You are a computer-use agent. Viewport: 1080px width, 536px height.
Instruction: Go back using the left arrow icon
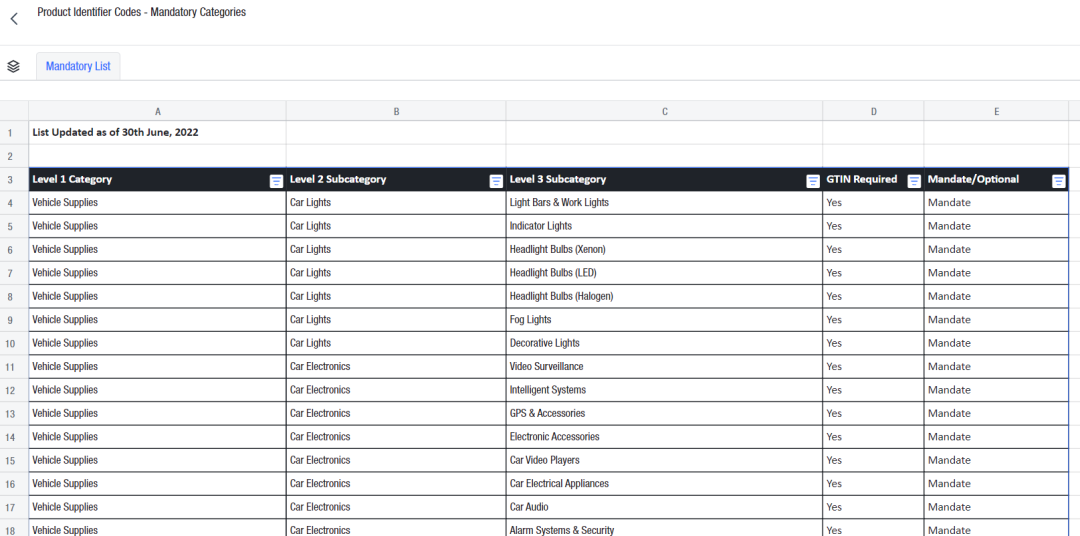pyautogui.click(x=14, y=19)
